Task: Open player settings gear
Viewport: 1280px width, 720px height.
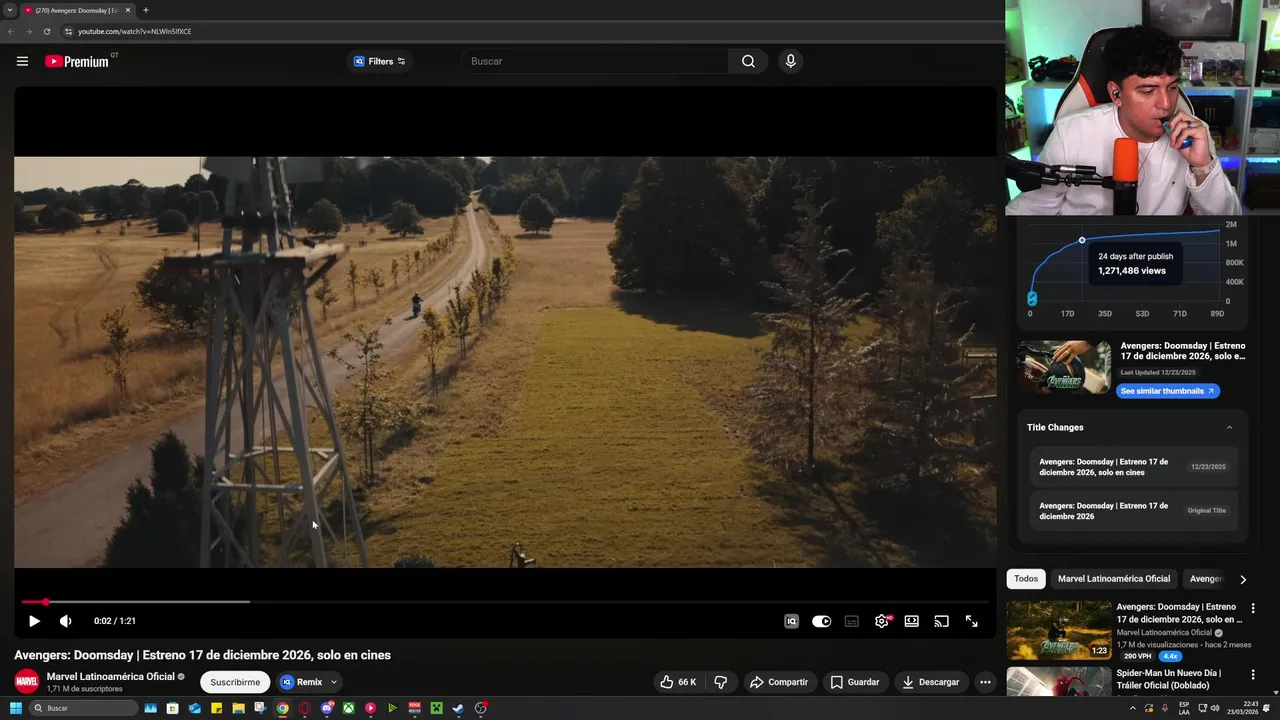Action: tap(882, 621)
